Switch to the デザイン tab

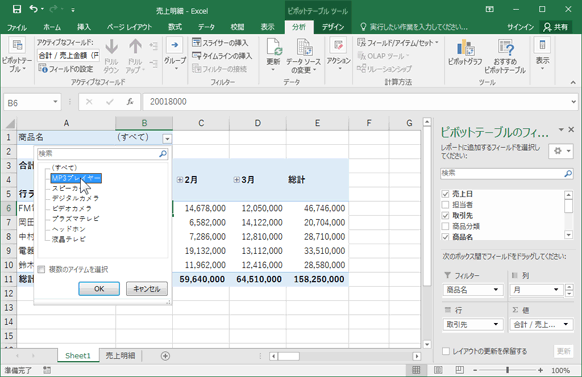[333, 27]
